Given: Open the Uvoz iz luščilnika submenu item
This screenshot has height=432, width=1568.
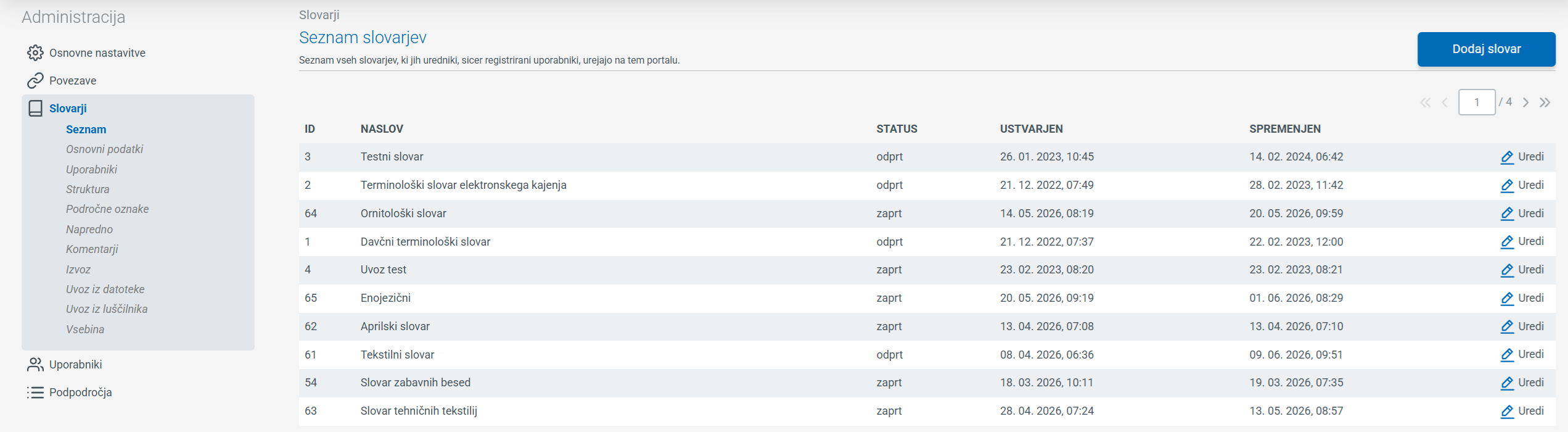Looking at the screenshot, I should (107, 309).
